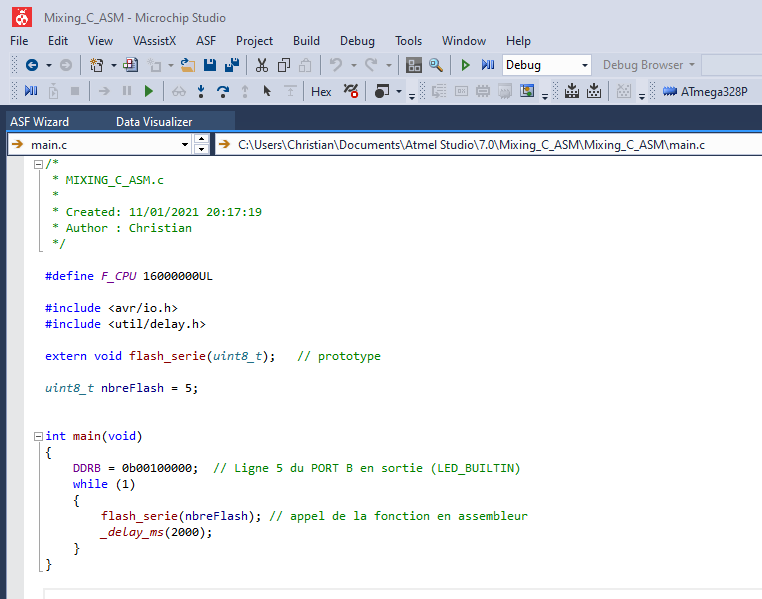Expand the breakpoints window dropdown arrow
The width and height of the screenshot is (762, 599).
point(398,91)
